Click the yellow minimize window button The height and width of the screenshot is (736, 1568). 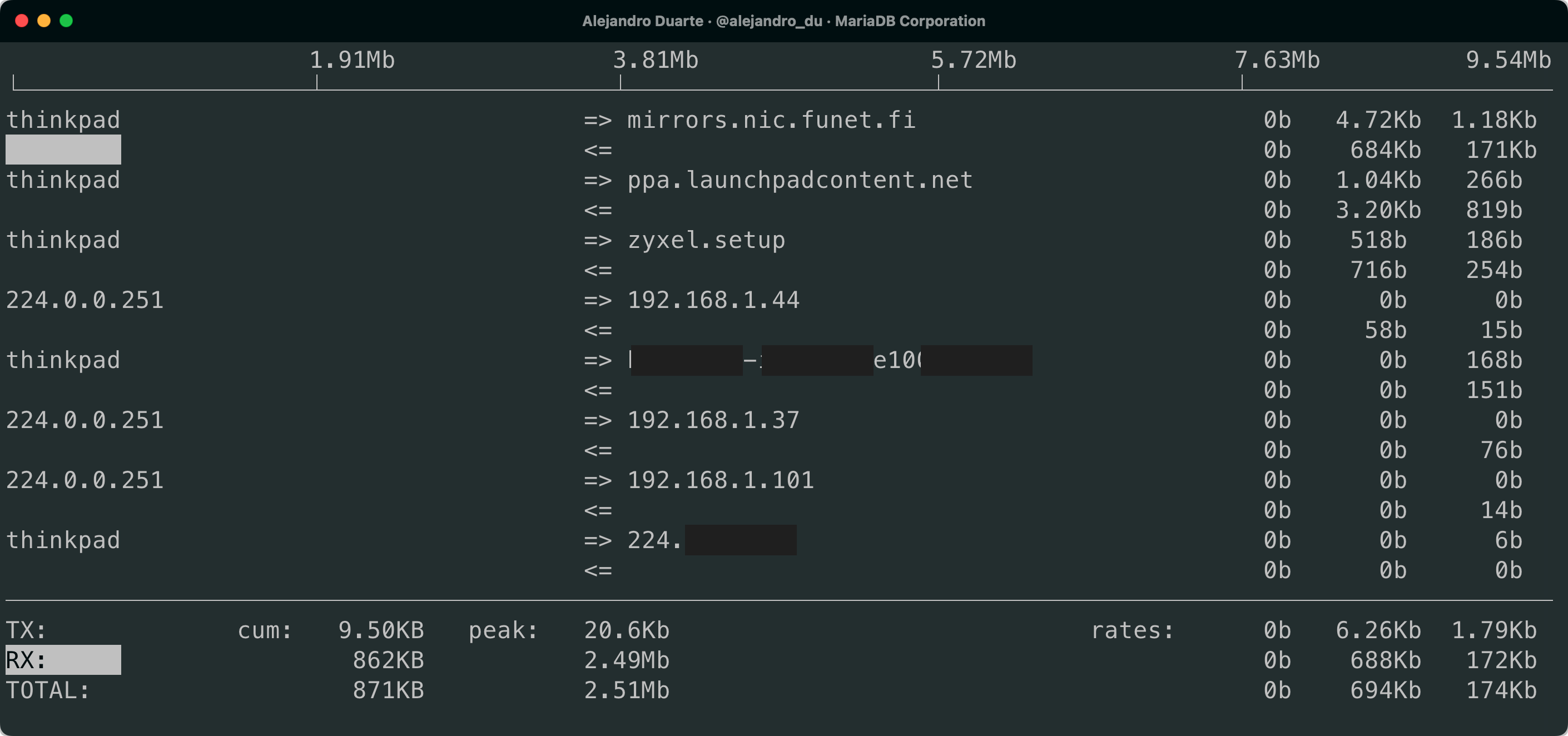(44, 21)
